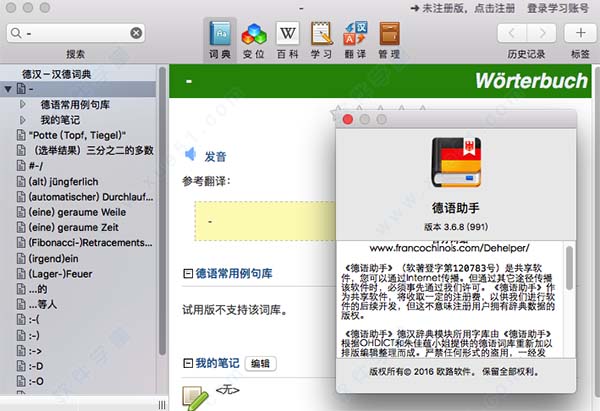The image size is (600, 411).
Task: Open the francochinois.com/Dehelper link
Action: 449,248
